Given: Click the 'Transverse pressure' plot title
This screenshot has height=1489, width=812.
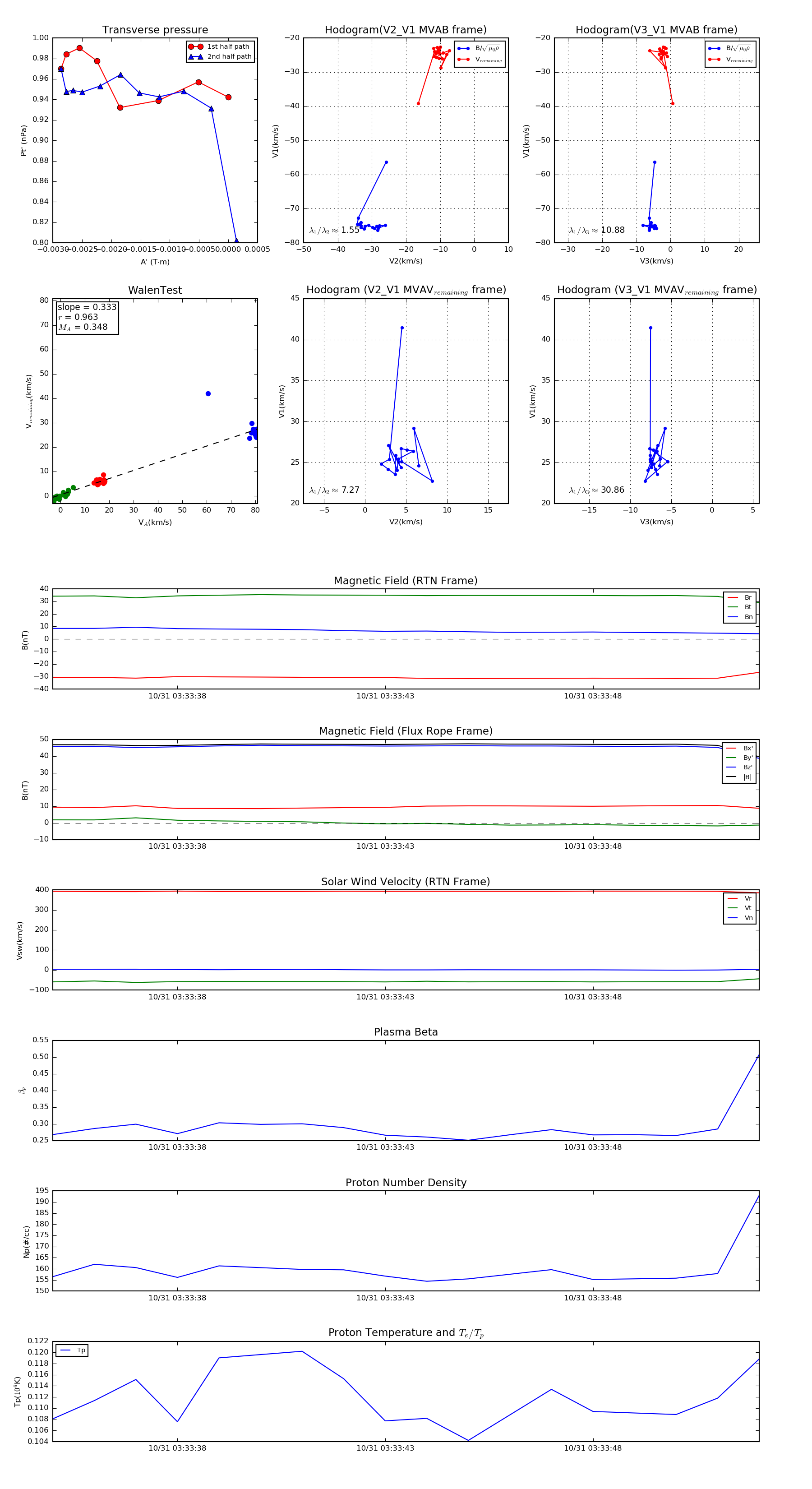Looking at the screenshot, I should (x=155, y=30).
